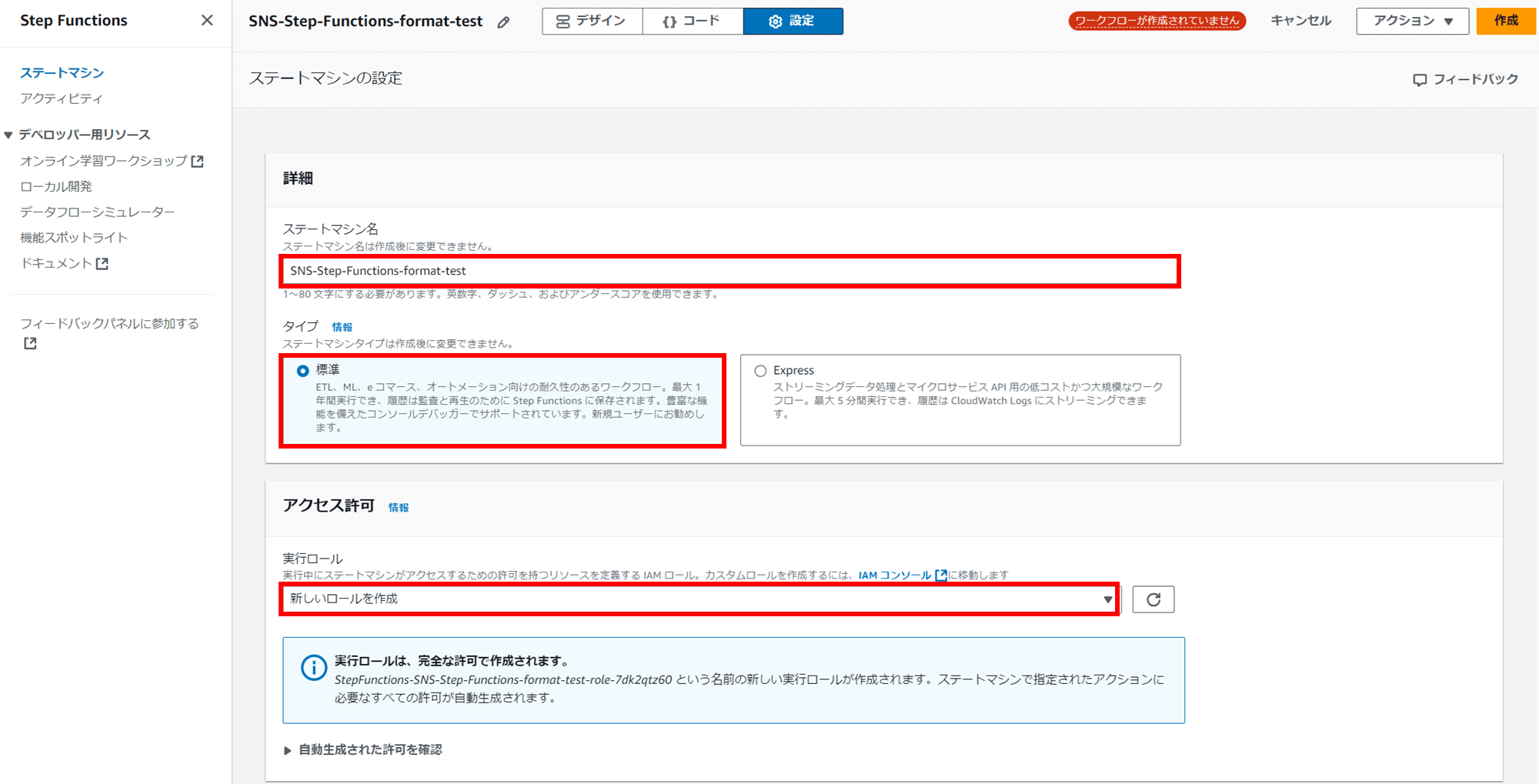
Task: Click external link icon beside オンライン学習ワークショップ
Action: pos(198,161)
